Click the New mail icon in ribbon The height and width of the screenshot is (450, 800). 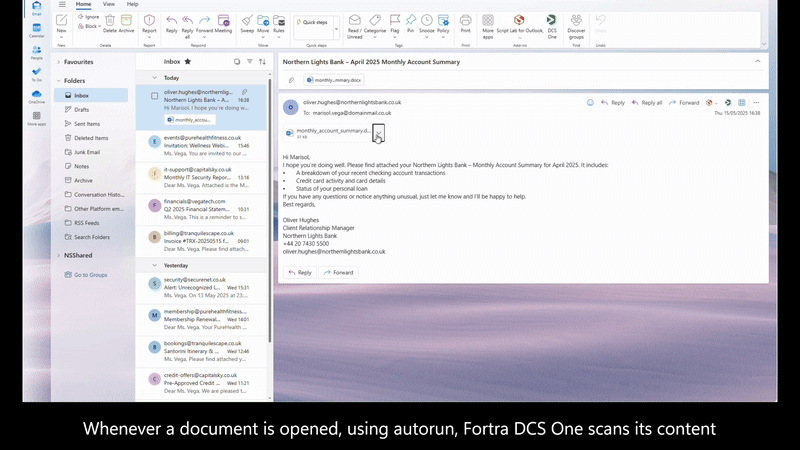coord(62,20)
